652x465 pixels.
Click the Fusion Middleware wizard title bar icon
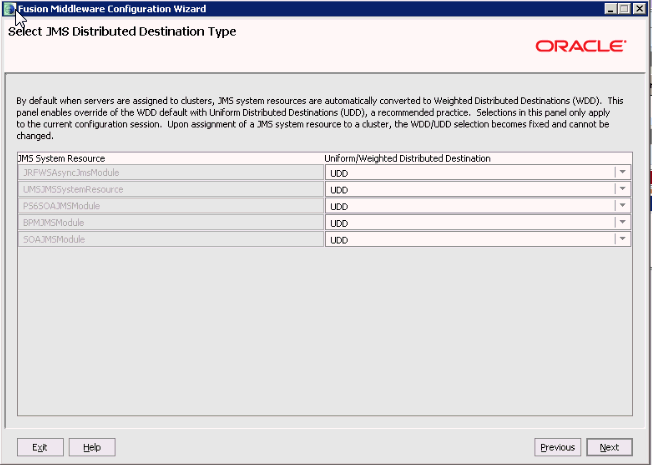pos(9,8)
